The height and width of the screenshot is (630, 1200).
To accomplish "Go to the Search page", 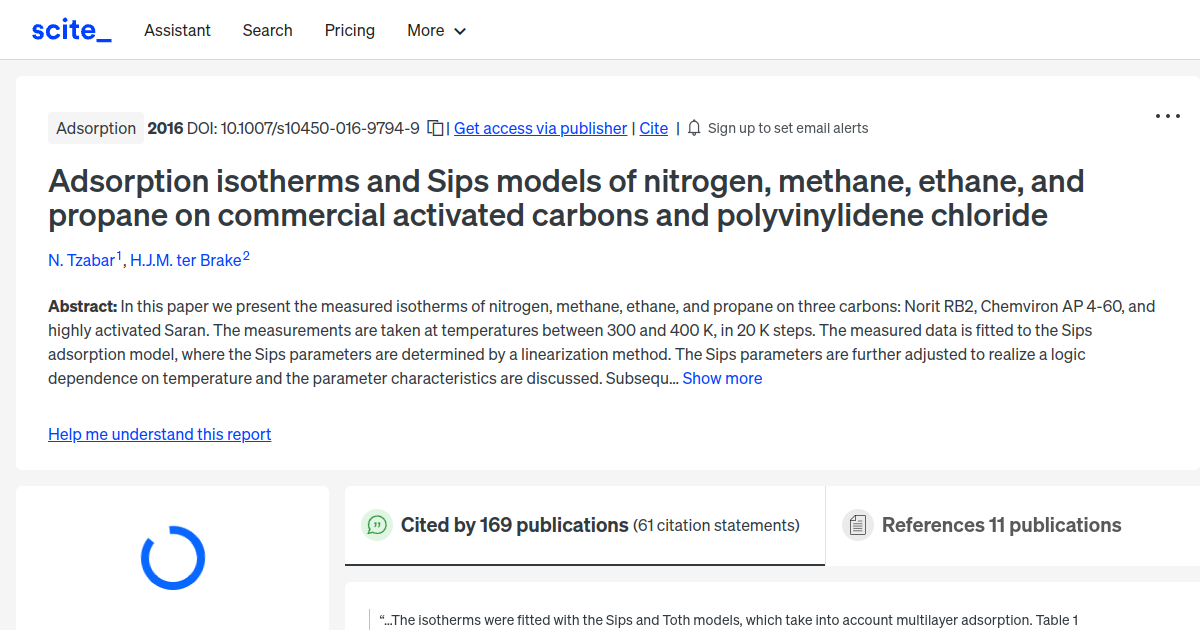I will pos(267,31).
